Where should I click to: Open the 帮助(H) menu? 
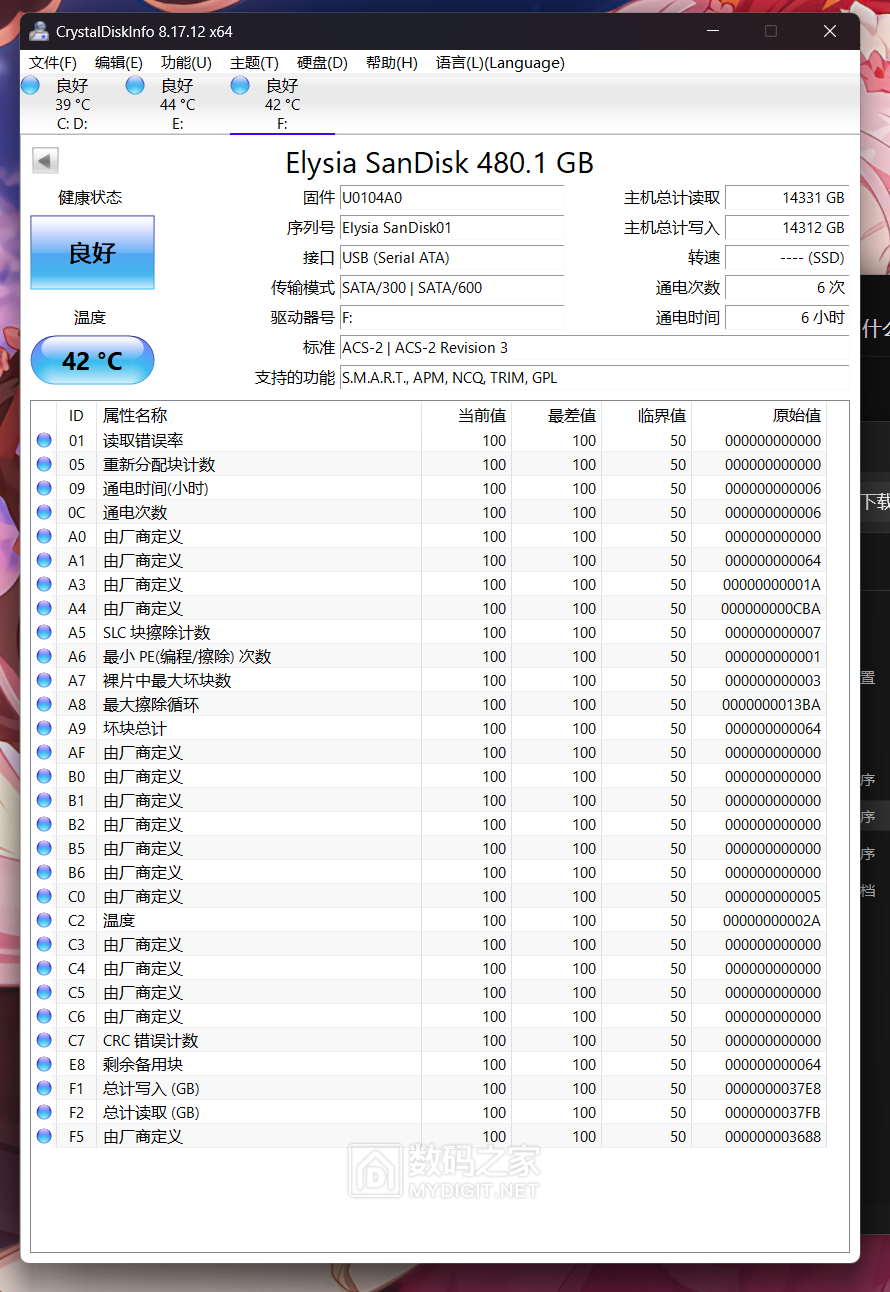391,63
